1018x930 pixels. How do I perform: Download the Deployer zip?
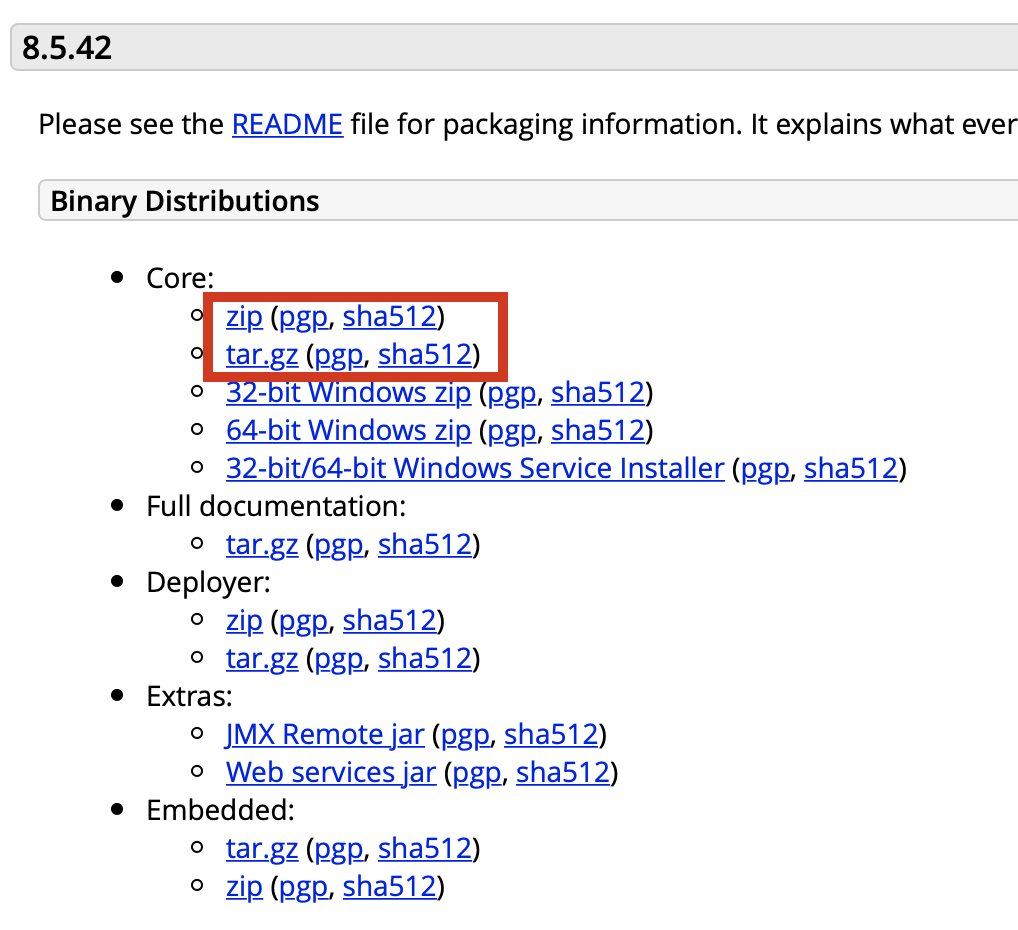[x=244, y=621]
